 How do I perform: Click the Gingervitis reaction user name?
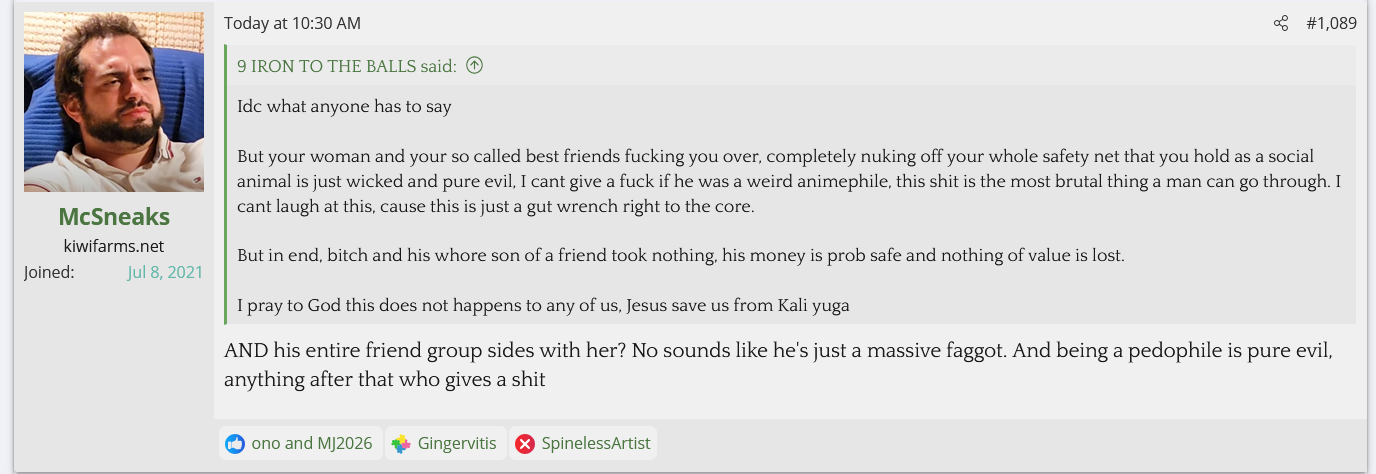(457, 443)
